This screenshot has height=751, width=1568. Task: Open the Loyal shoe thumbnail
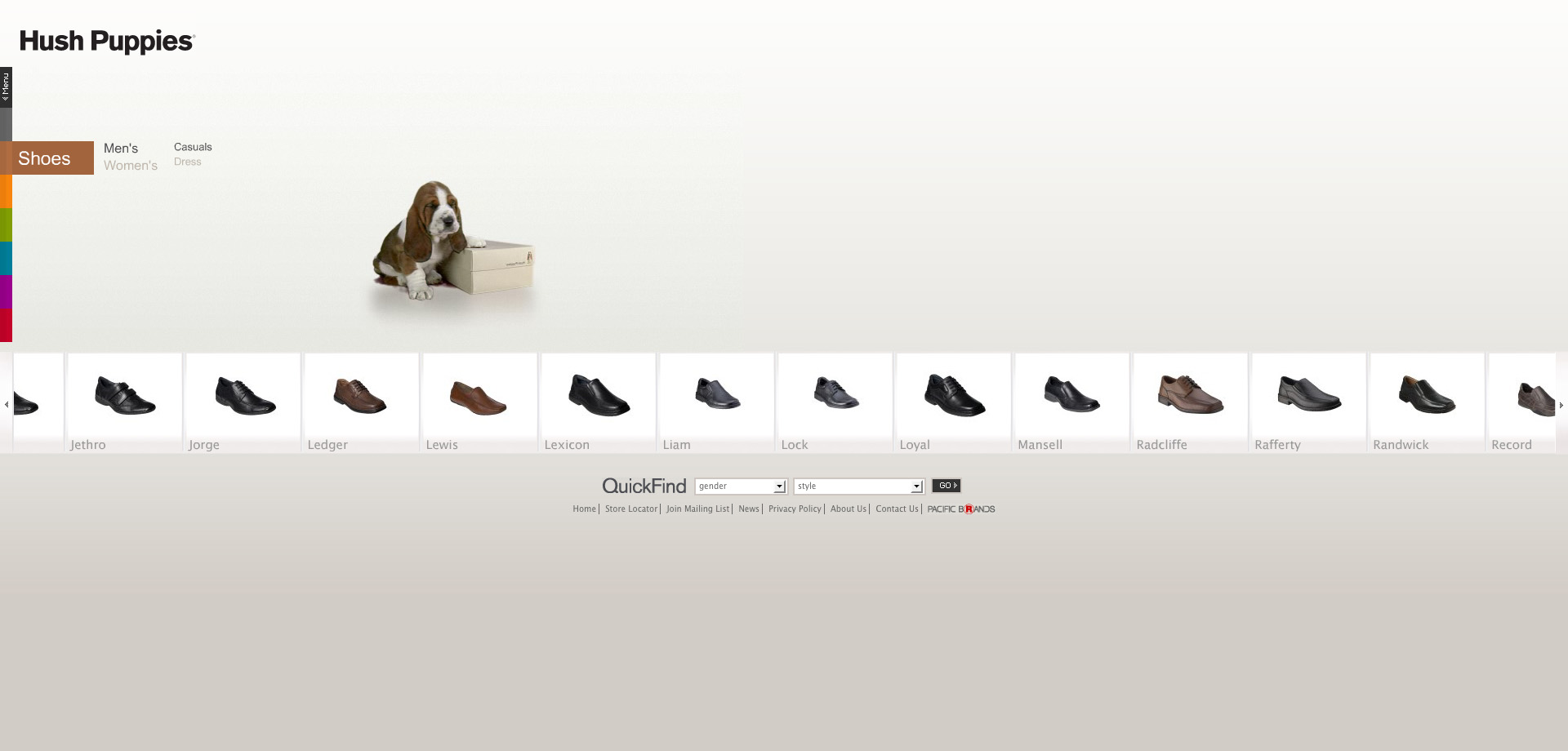[x=954, y=402]
